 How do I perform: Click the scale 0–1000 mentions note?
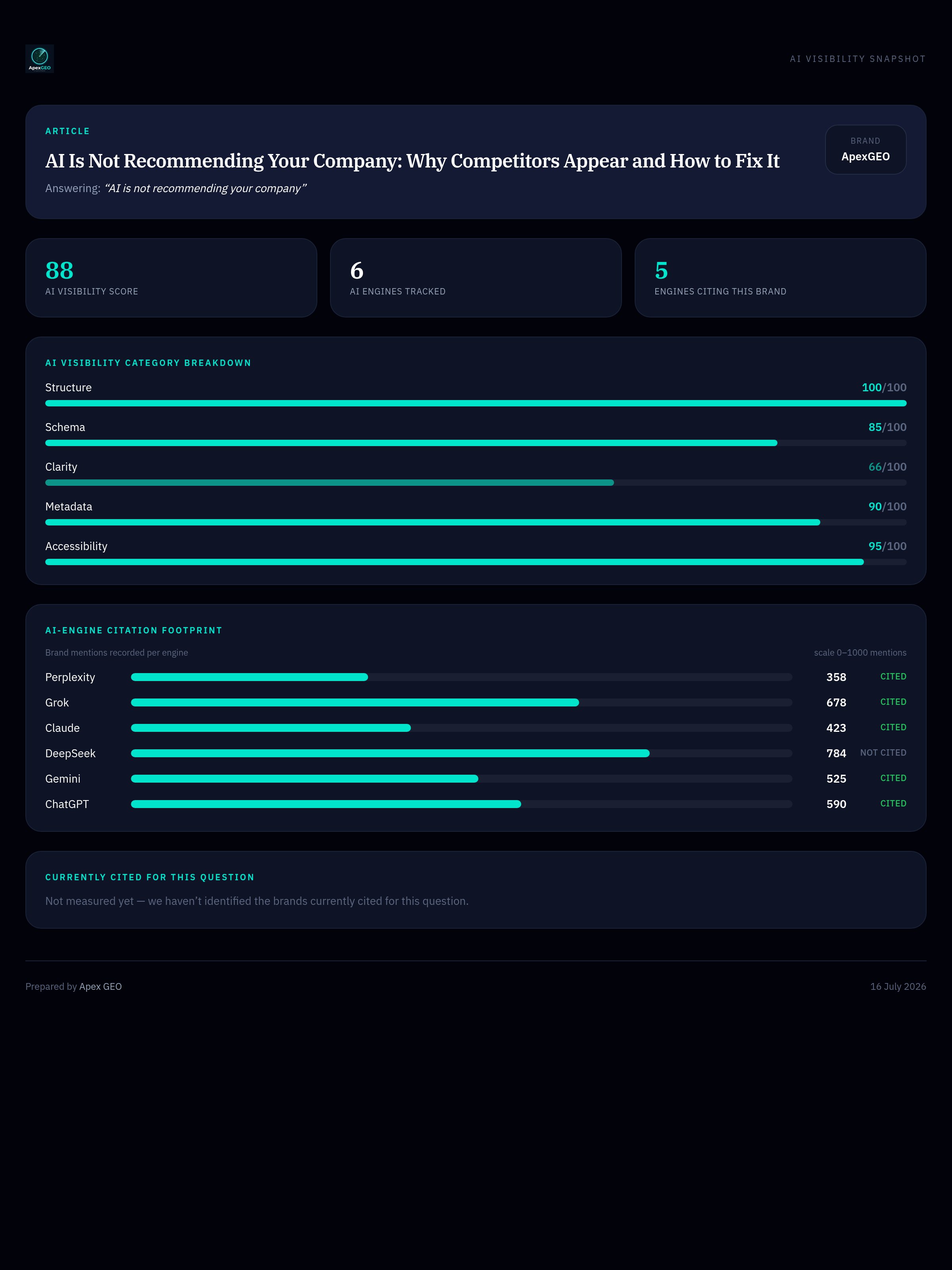860,653
